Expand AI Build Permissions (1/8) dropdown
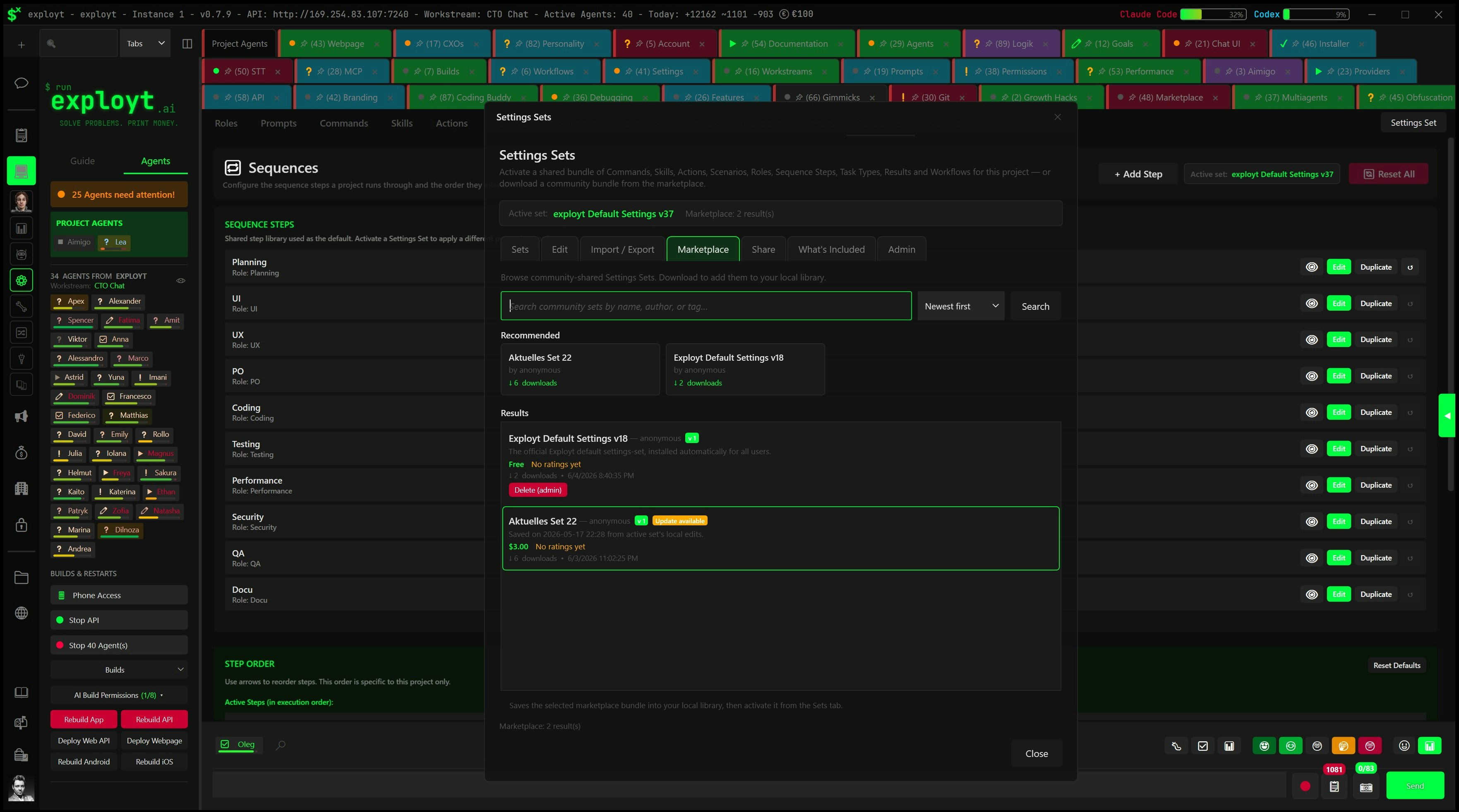Image resolution: width=1459 pixels, height=812 pixels. tap(119, 695)
